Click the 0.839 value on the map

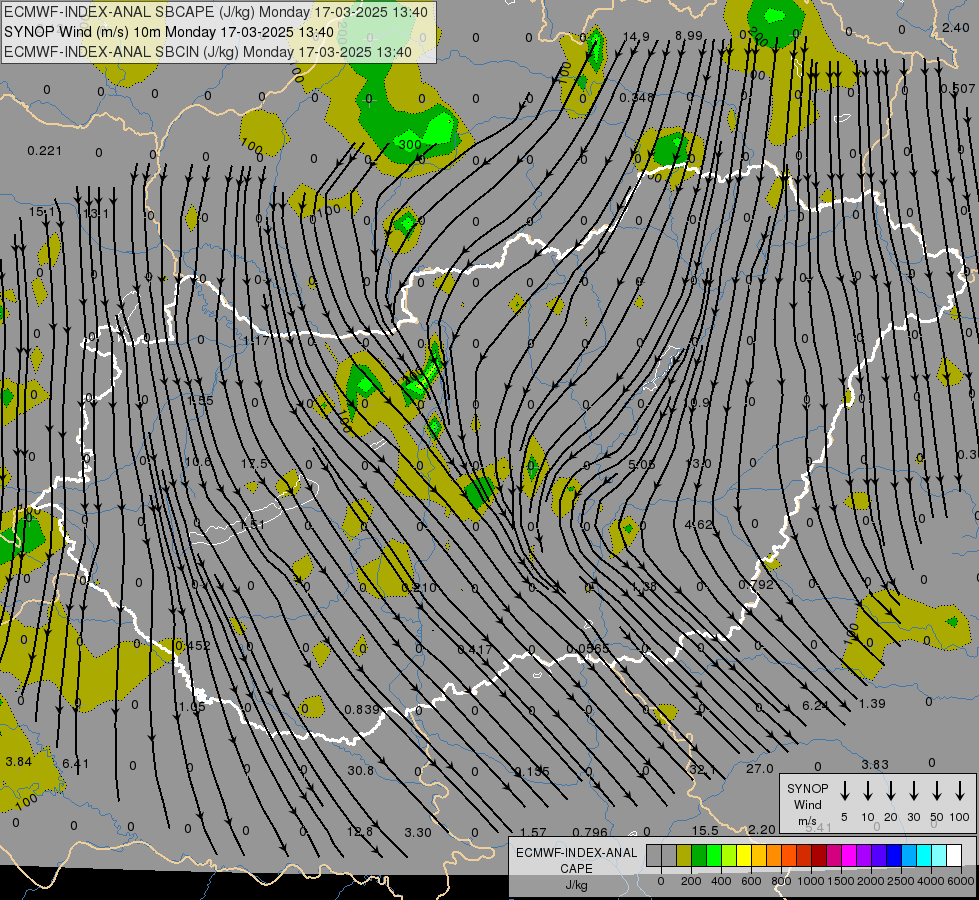click(x=362, y=710)
